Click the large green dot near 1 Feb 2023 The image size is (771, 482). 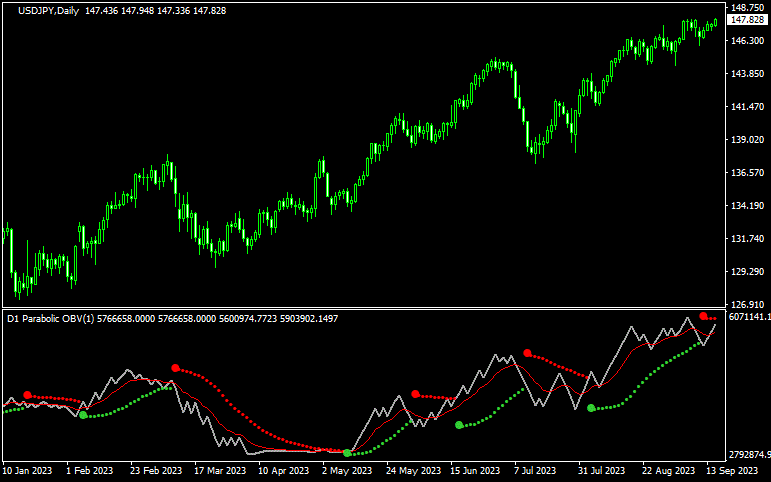click(x=83, y=415)
